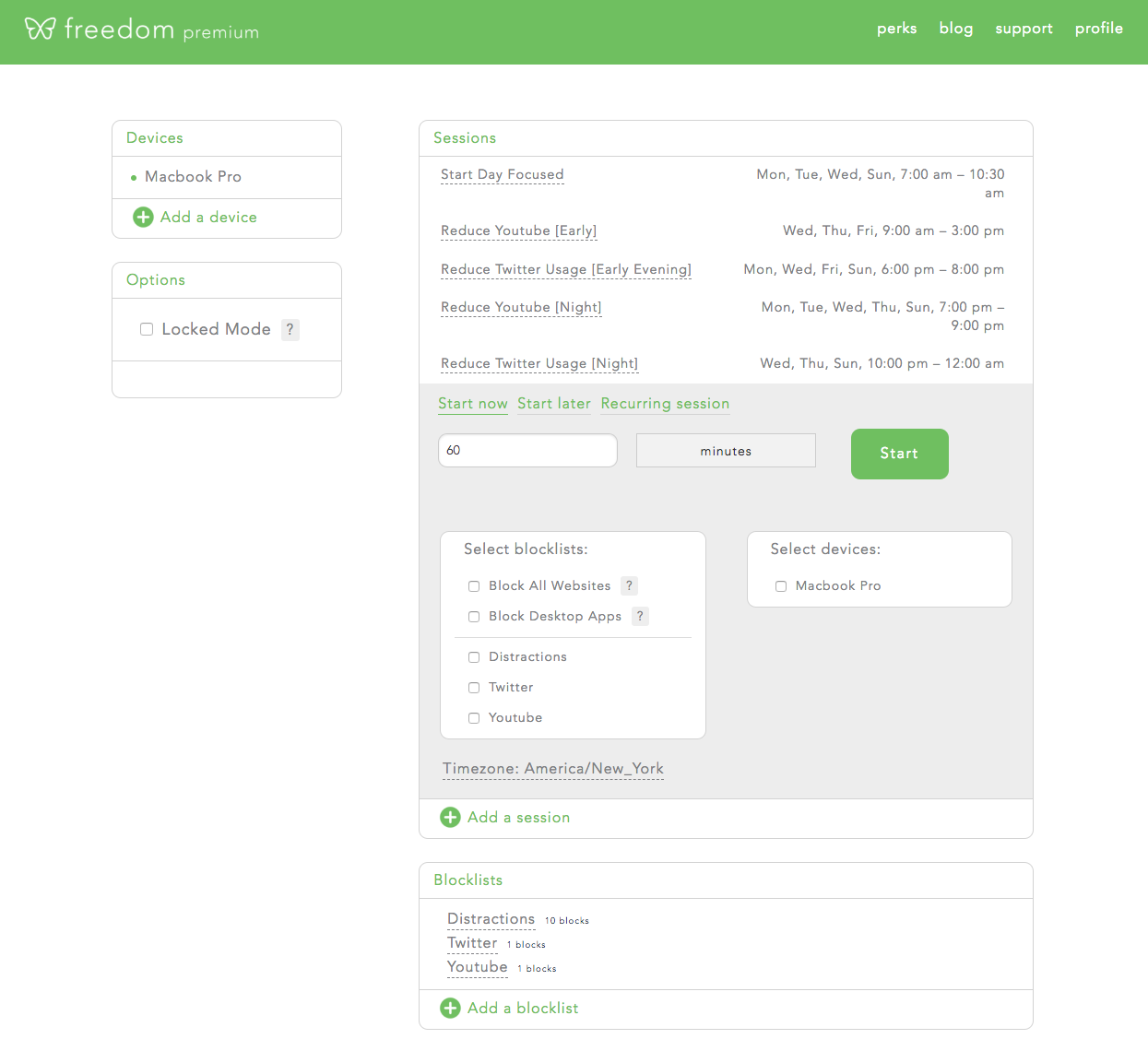Click schedule 'Mon, Wed, Fri, Sun, 6:00 pm – 8:00 pm'
1148x1039 pixels.
pyautogui.click(x=874, y=269)
